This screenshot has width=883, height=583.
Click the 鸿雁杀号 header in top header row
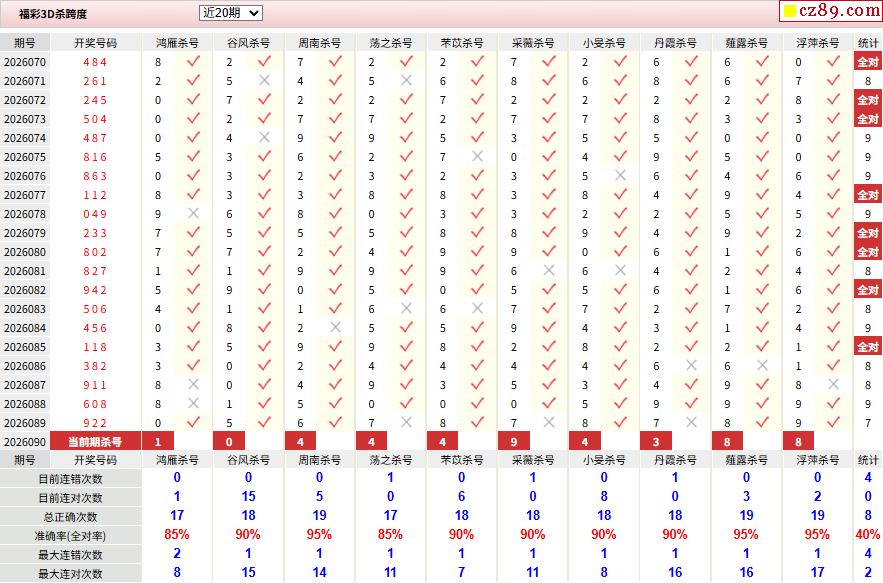tap(177, 43)
